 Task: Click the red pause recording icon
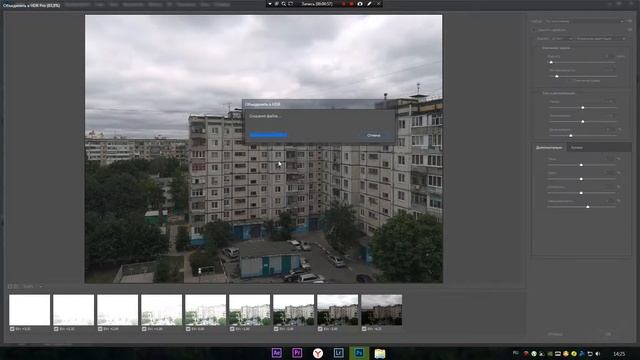[x=344, y=4]
